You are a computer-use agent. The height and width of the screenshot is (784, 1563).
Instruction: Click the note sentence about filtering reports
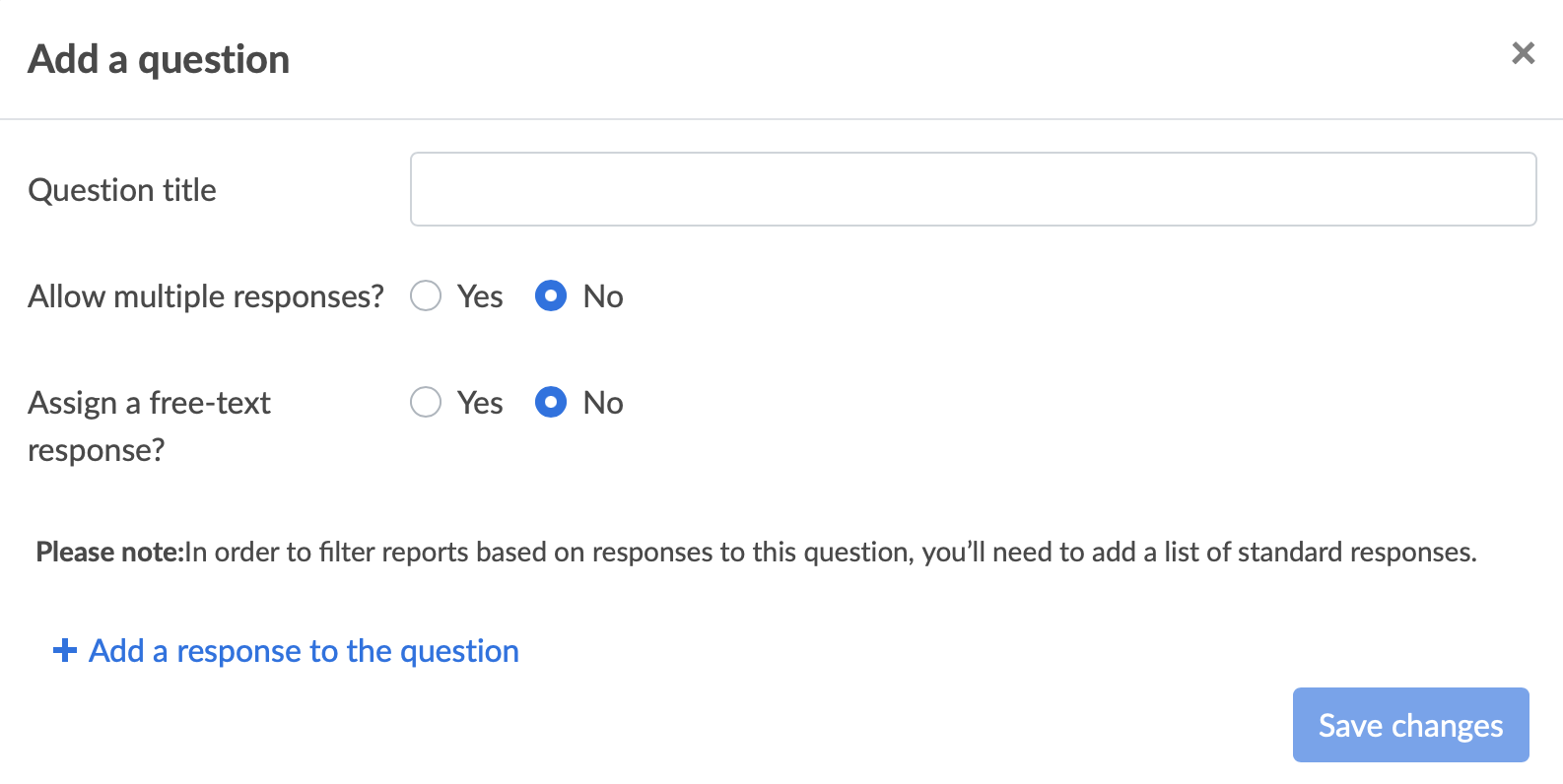pyautogui.click(x=831, y=552)
